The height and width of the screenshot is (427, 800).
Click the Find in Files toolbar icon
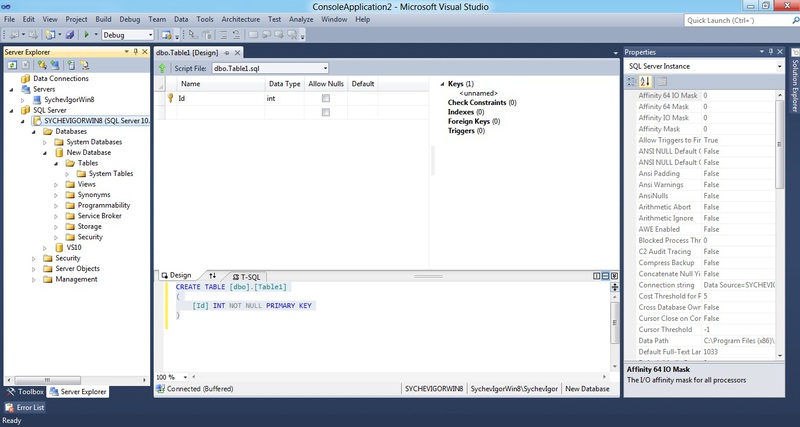tap(166, 35)
